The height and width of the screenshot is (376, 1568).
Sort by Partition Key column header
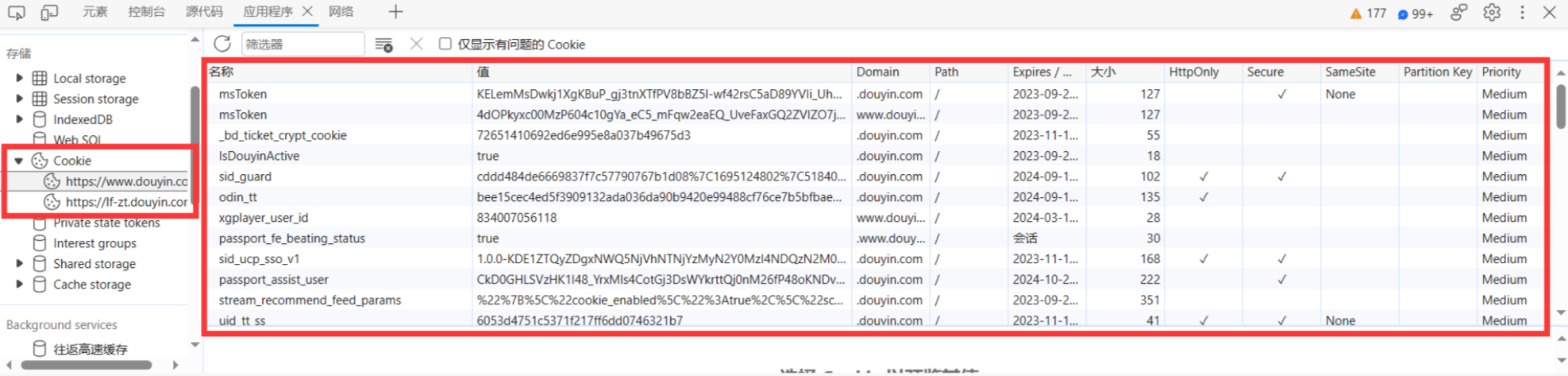[1437, 72]
